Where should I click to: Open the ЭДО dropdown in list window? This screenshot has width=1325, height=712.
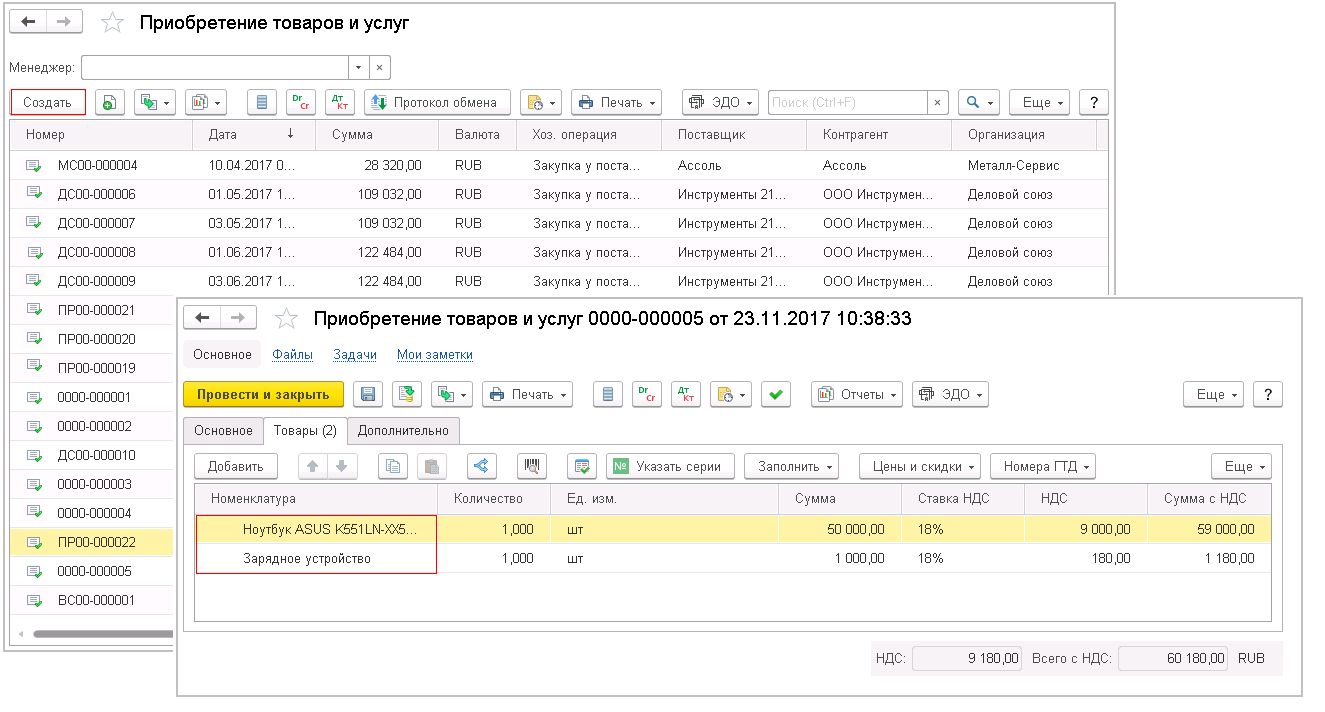coord(719,102)
